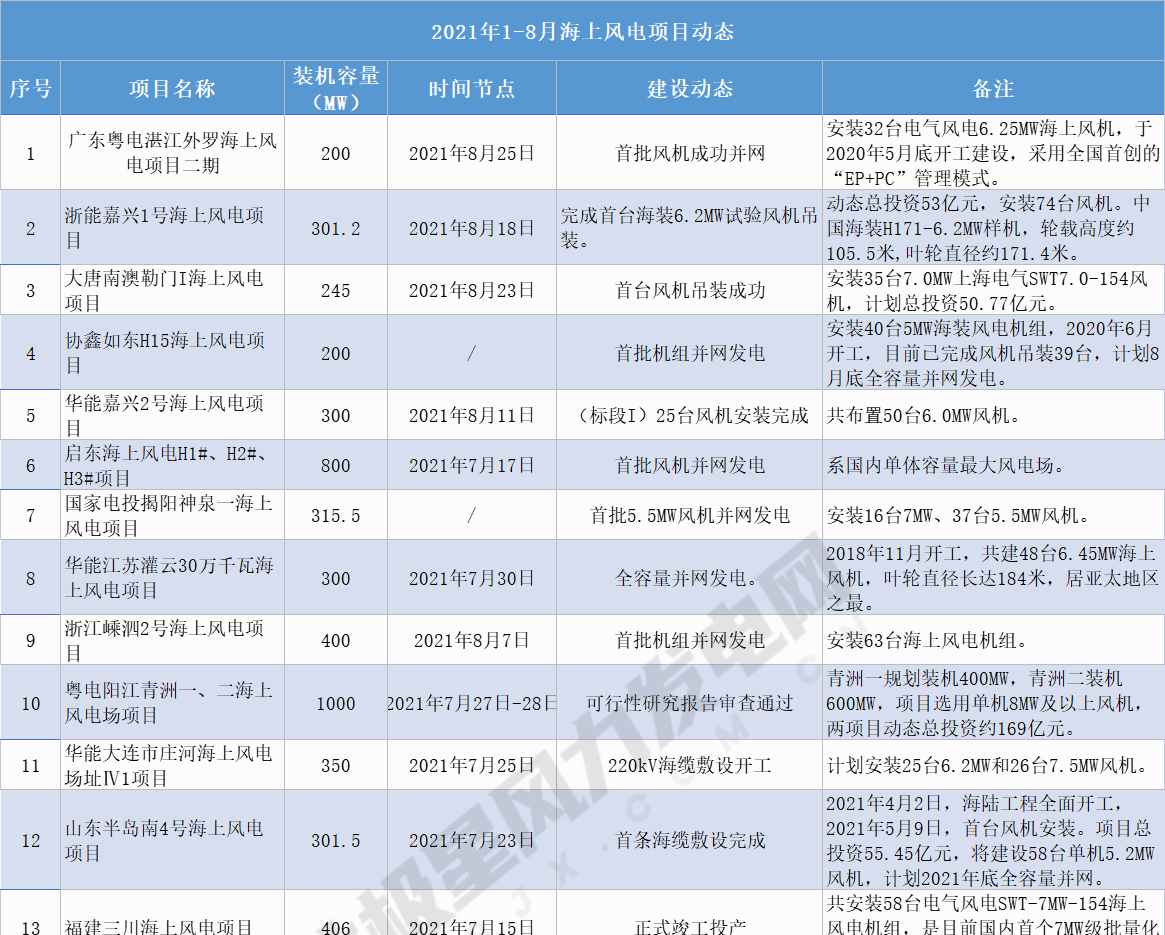The image size is (1165, 935).
Task: Click the table title 2021年1-8月海上风电项目动态
Action: (x=582, y=32)
